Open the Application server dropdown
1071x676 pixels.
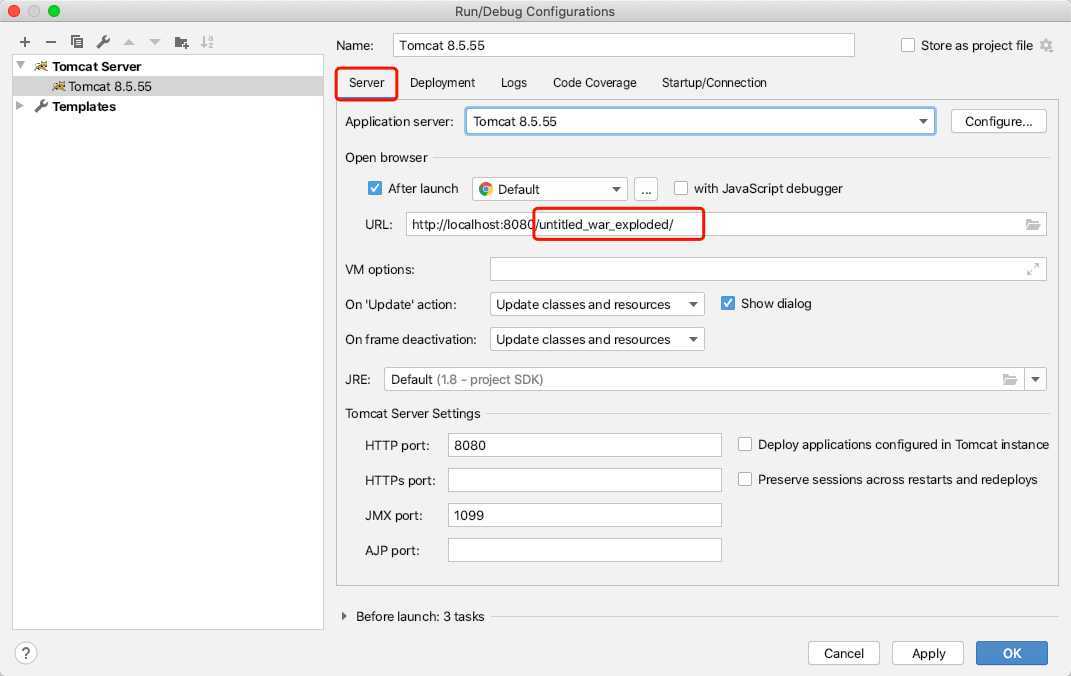coord(700,122)
